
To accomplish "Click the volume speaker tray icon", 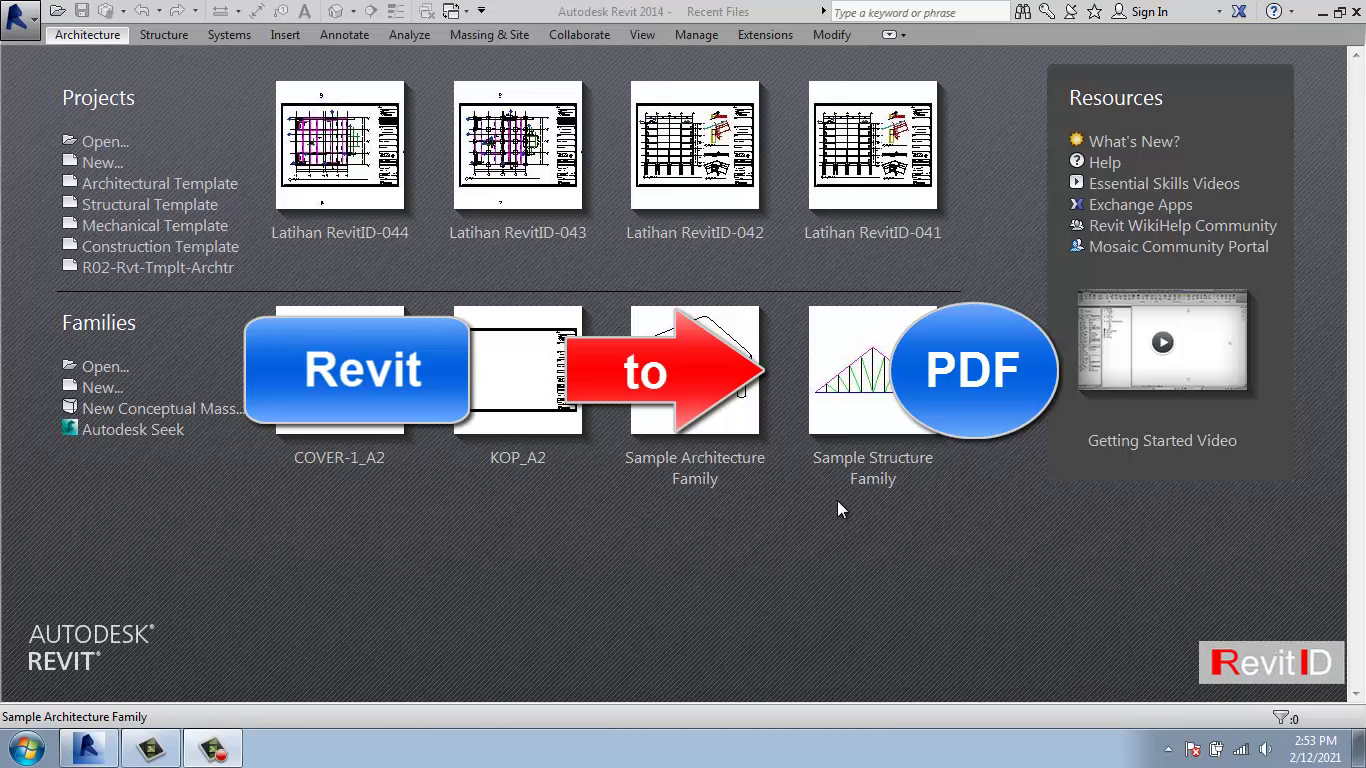I will (1265, 749).
